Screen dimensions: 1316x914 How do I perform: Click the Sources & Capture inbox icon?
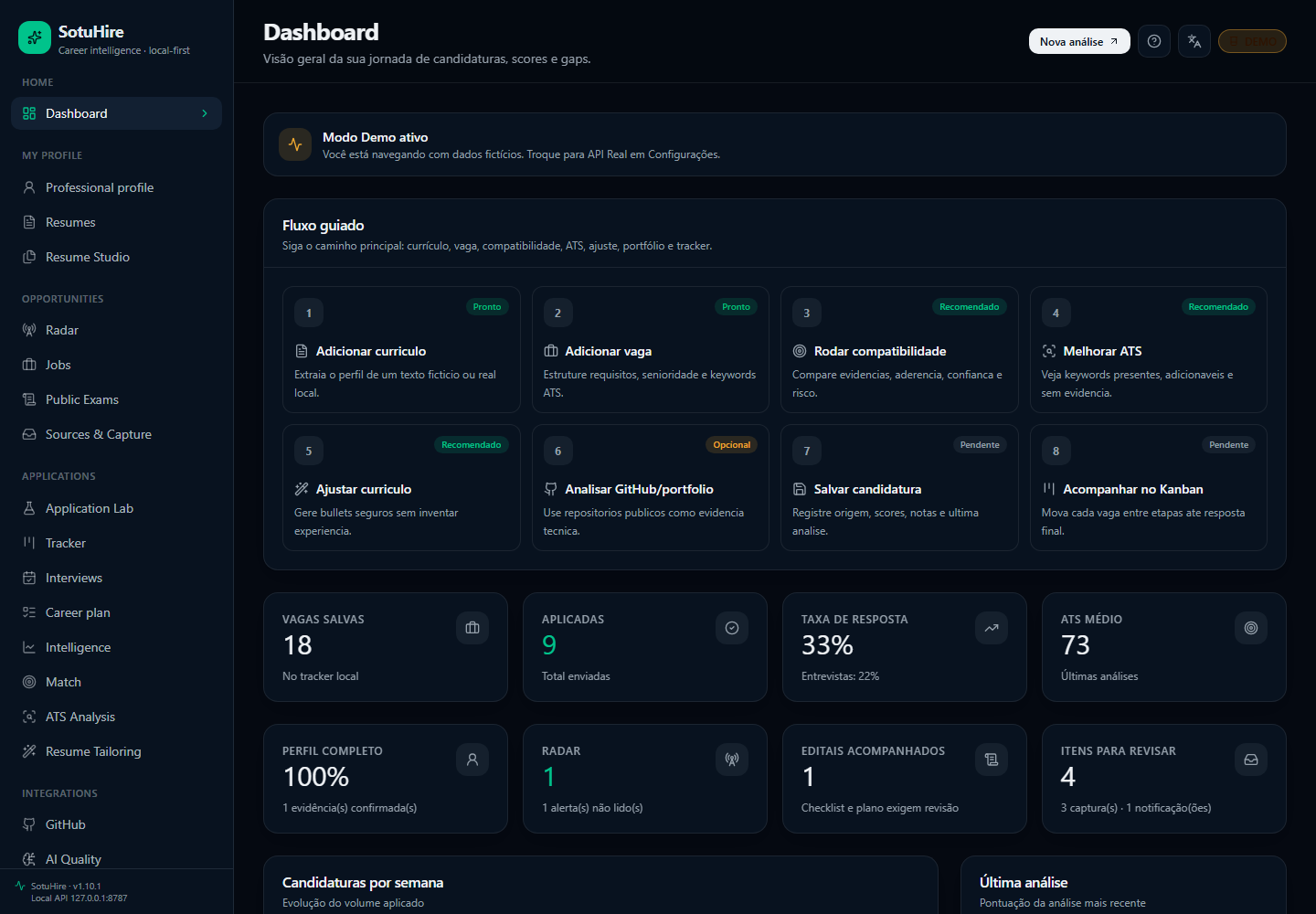(29, 434)
